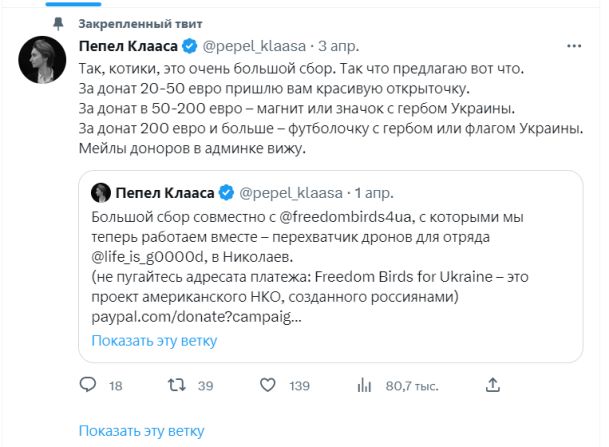
Task: Expand Показать эту ветку inside the quoted tweet
Action: [154, 340]
